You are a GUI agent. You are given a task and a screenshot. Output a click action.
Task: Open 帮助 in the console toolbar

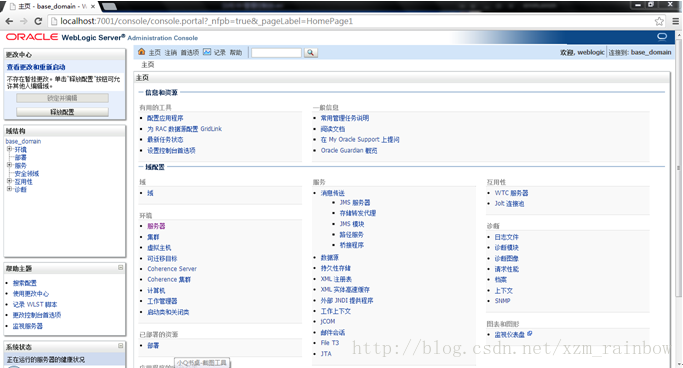(236, 52)
